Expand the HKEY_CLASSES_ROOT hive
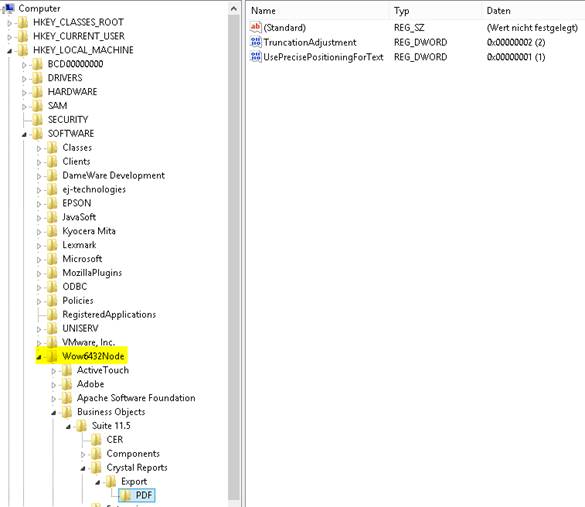Screen dimensions: 585x507 pos(10,23)
